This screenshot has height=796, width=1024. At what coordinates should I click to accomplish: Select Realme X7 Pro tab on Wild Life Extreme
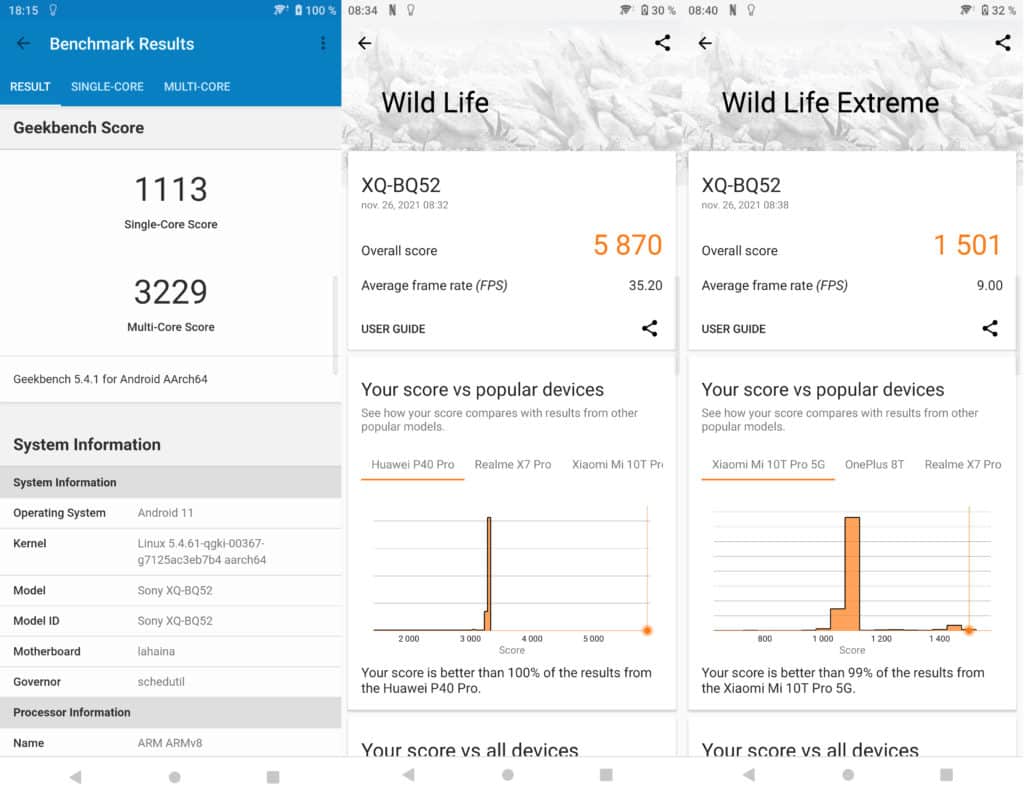pyautogui.click(x=963, y=464)
